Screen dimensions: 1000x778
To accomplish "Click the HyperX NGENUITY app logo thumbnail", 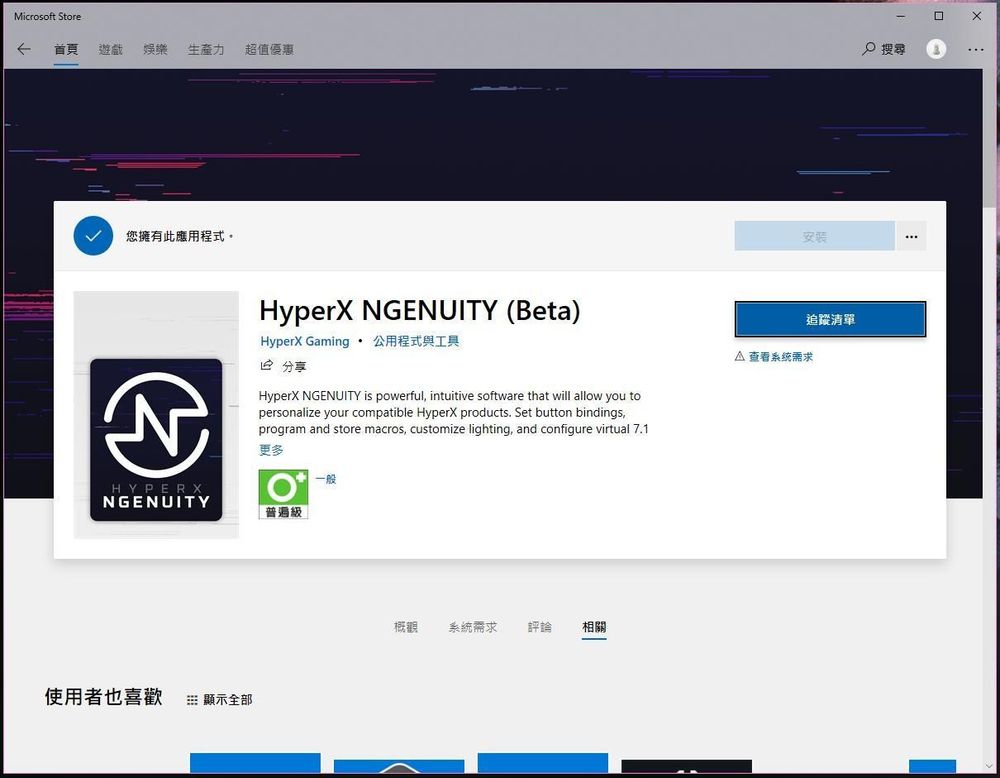I will tap(155, 440).
